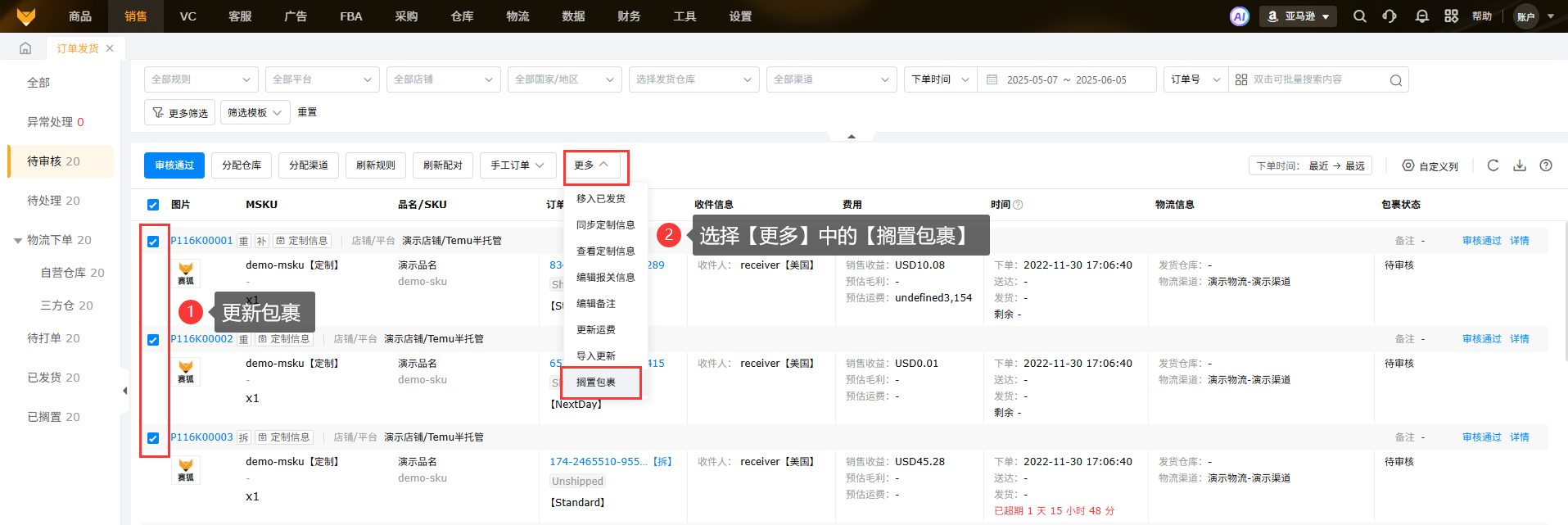Open the top bar global search
Screen dimensions: 1568x525
[1360, 16]
